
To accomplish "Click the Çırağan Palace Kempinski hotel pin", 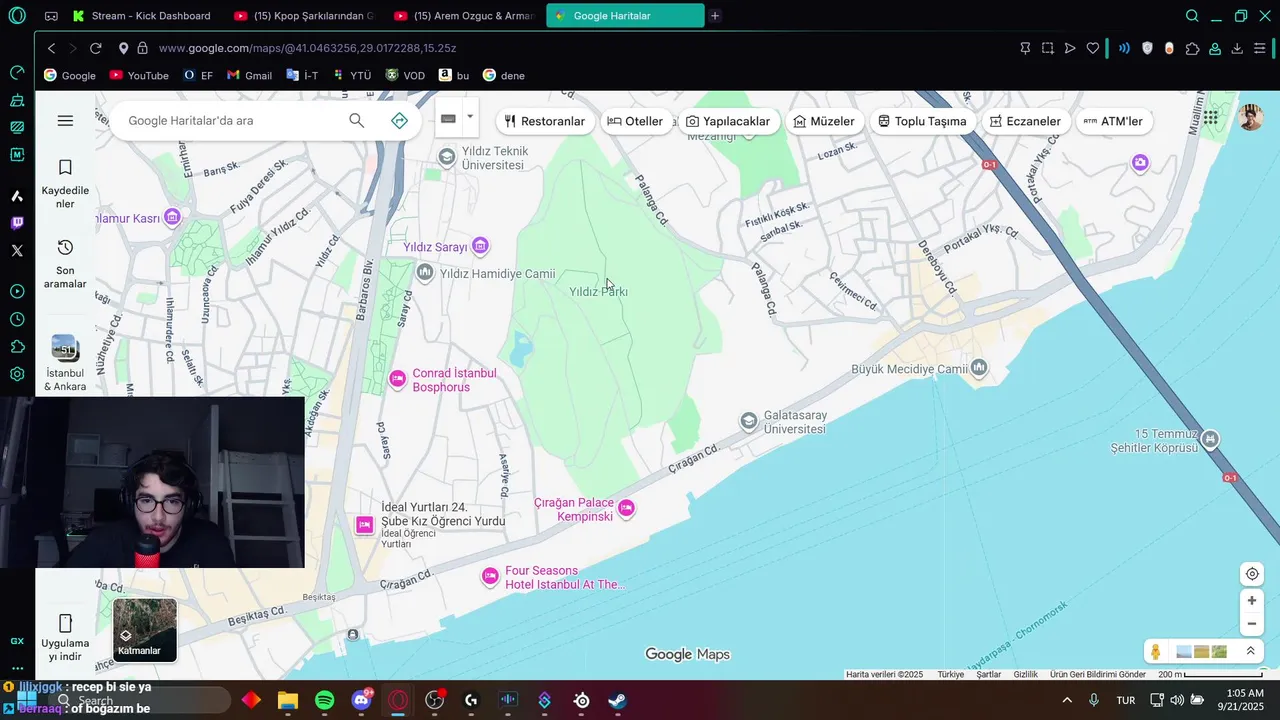I will coord(626,509).
